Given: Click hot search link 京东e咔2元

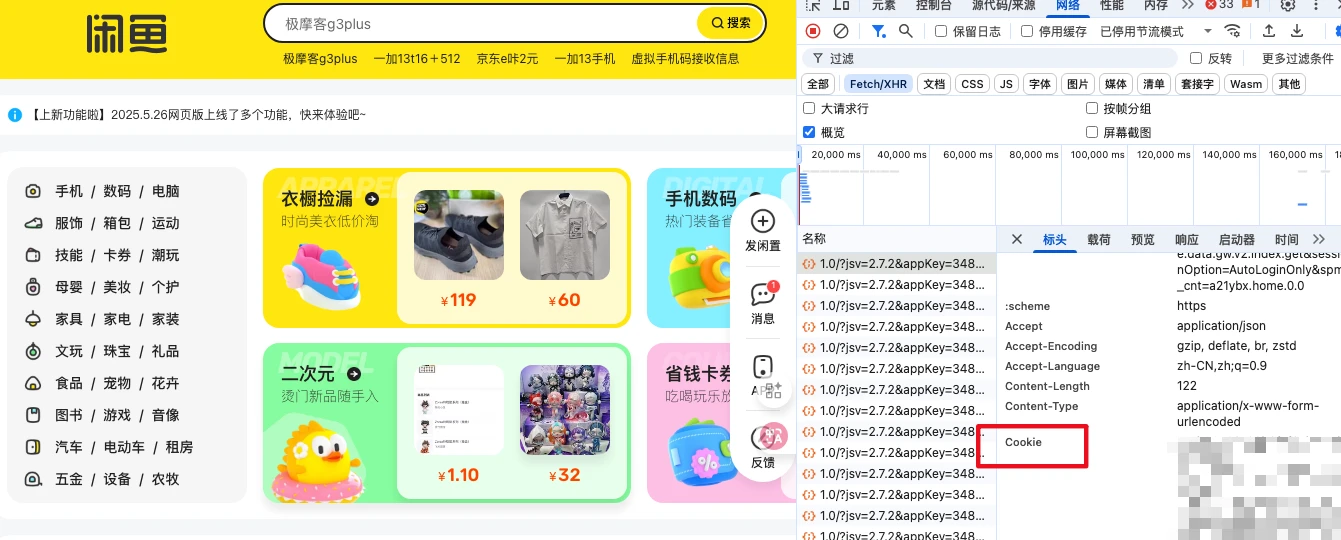Looking at the screenshot, I should (507, 59).
